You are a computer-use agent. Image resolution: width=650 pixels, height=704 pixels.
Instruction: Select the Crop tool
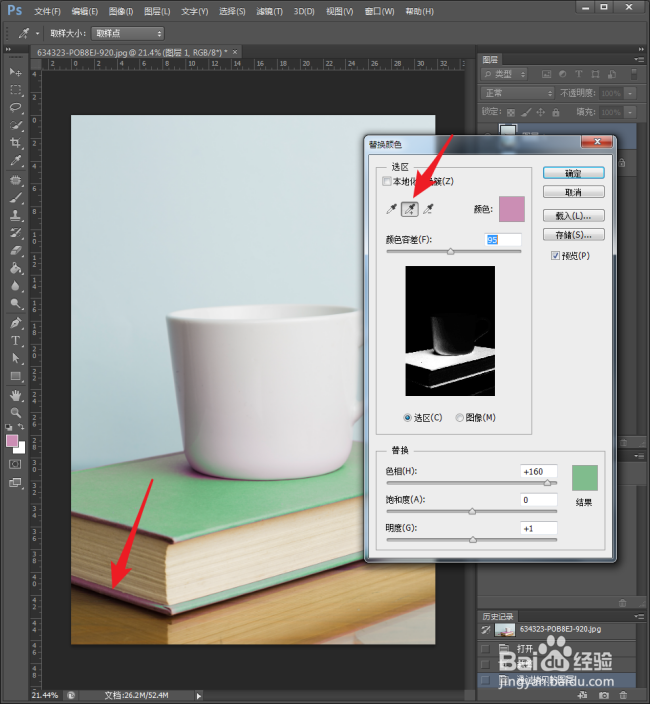coord(16,143)
